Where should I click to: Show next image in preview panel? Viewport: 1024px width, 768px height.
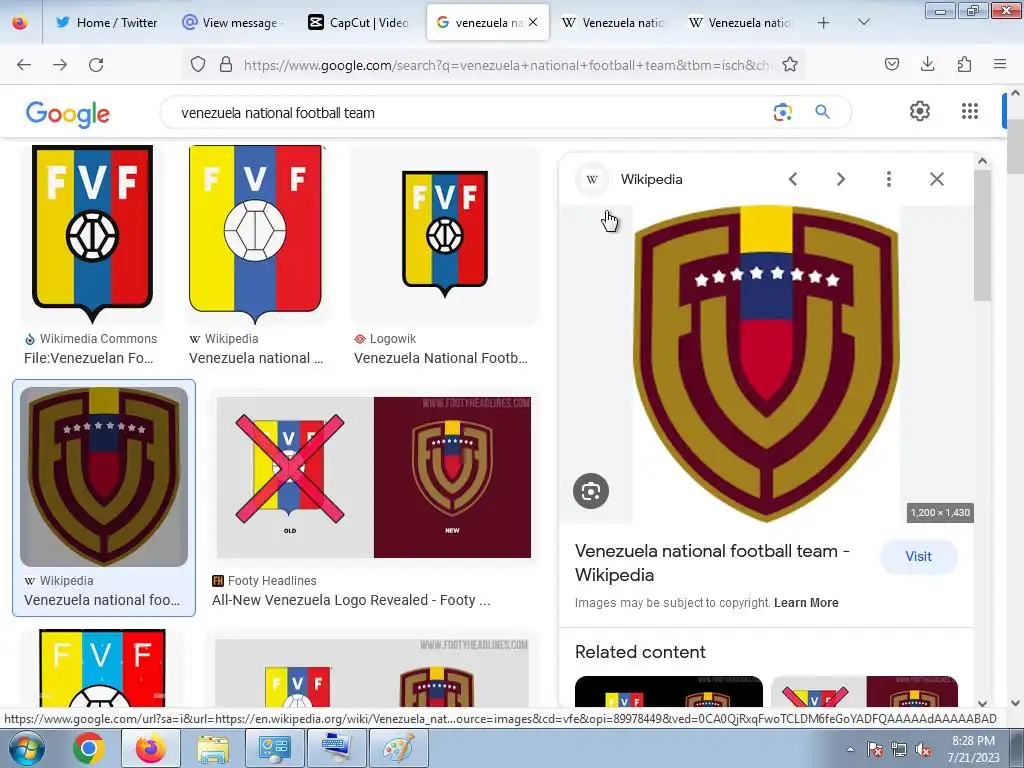click(840, 179)
